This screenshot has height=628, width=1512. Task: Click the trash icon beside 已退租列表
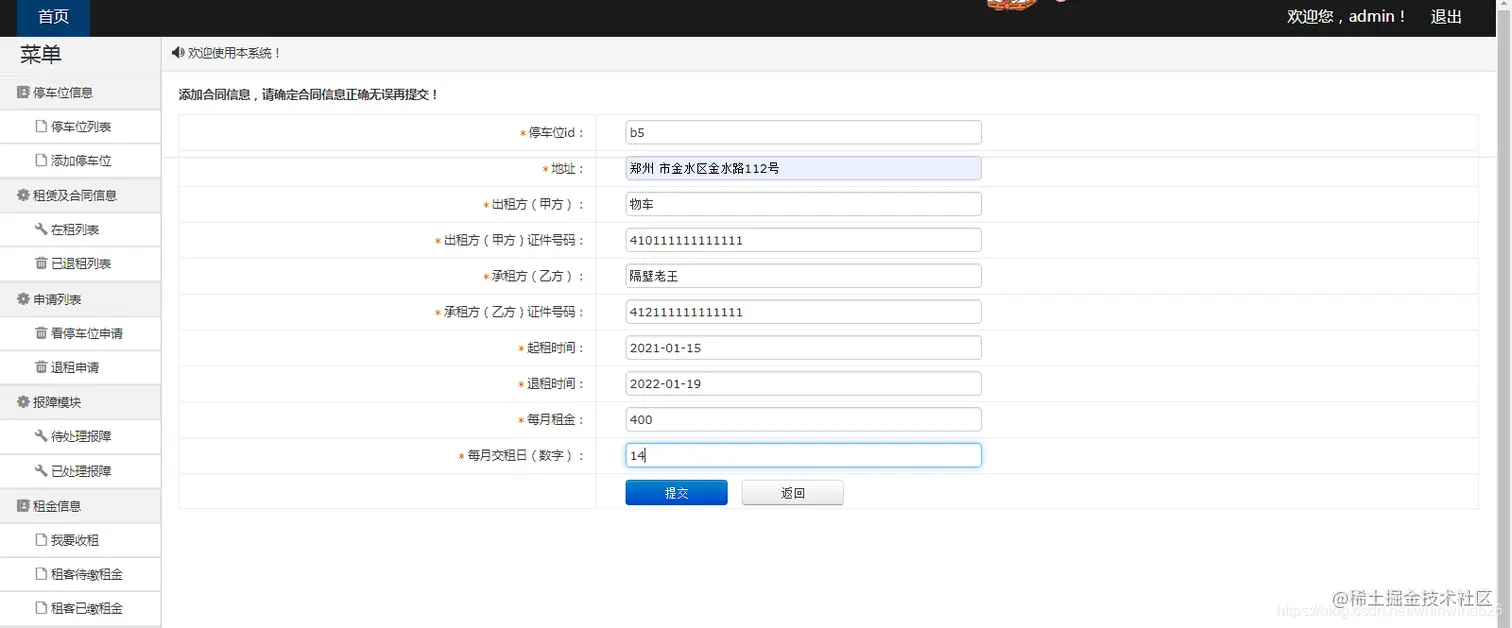(x=41, y=264)
